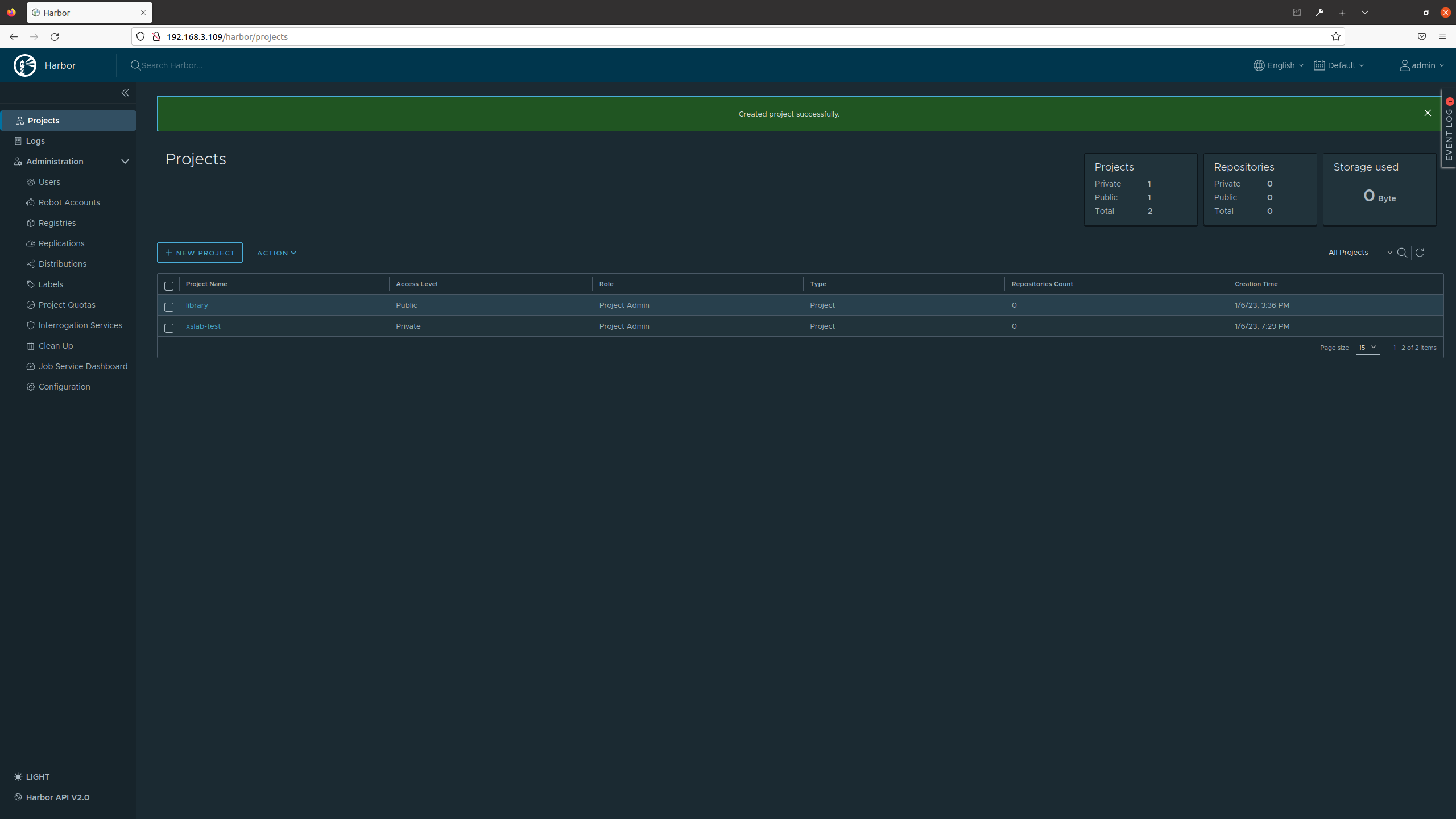Image resolution: width=1456 pixels, height=819 pixels.
Task: Click NEW PROJECT button
Action: [200, 253]
